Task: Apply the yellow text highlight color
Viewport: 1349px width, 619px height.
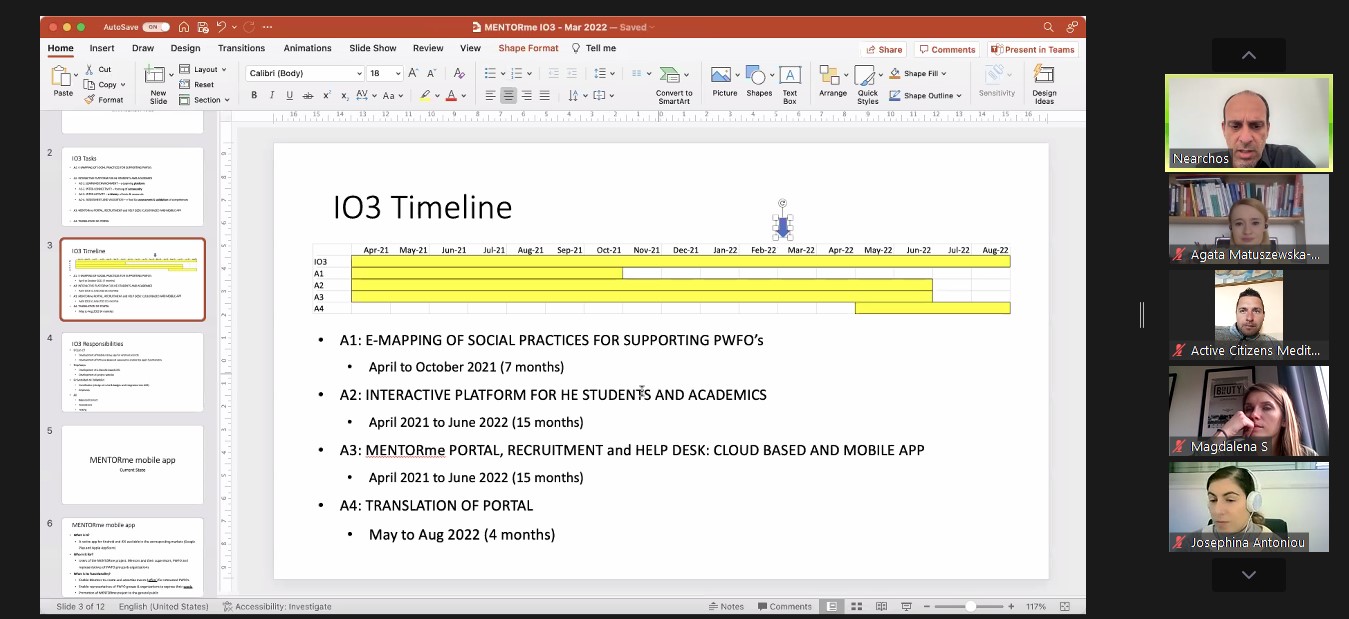Action: pyautogui.click(x=425, y=96)
